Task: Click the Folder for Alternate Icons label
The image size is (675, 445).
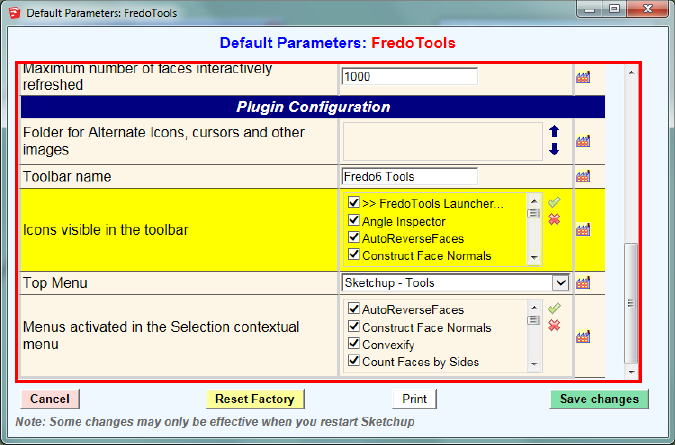Action: click(164, 141)
